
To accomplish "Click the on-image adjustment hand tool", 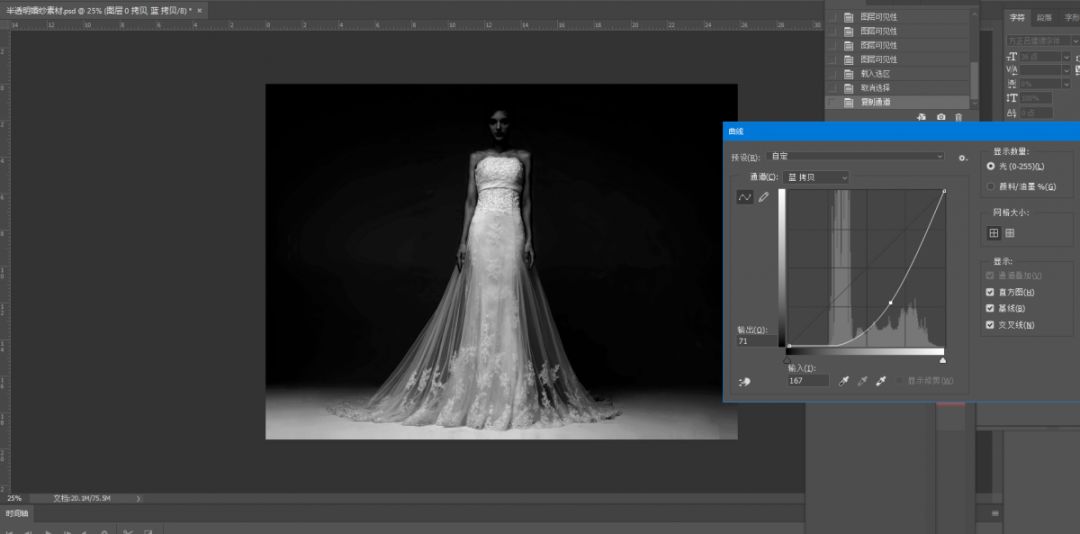I will (x=744, y=381).
